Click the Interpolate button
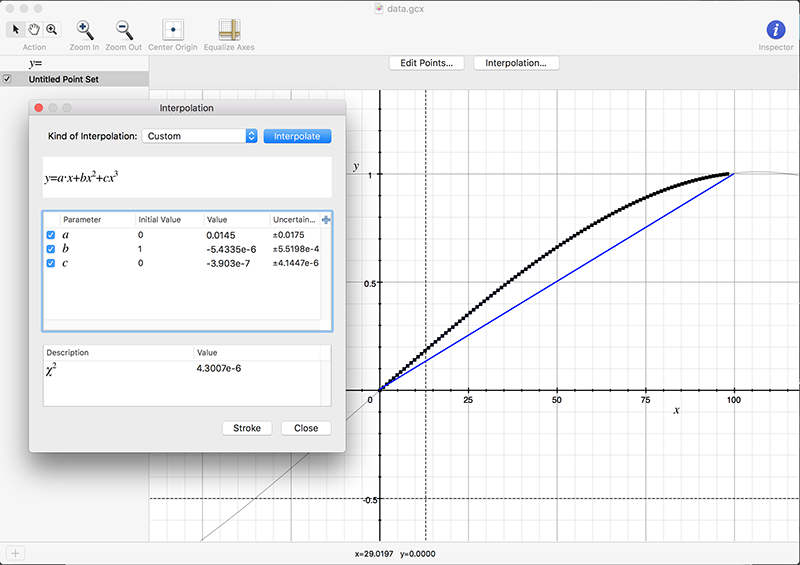The width and height of the screenshot is (800, 565). [297, 136]
